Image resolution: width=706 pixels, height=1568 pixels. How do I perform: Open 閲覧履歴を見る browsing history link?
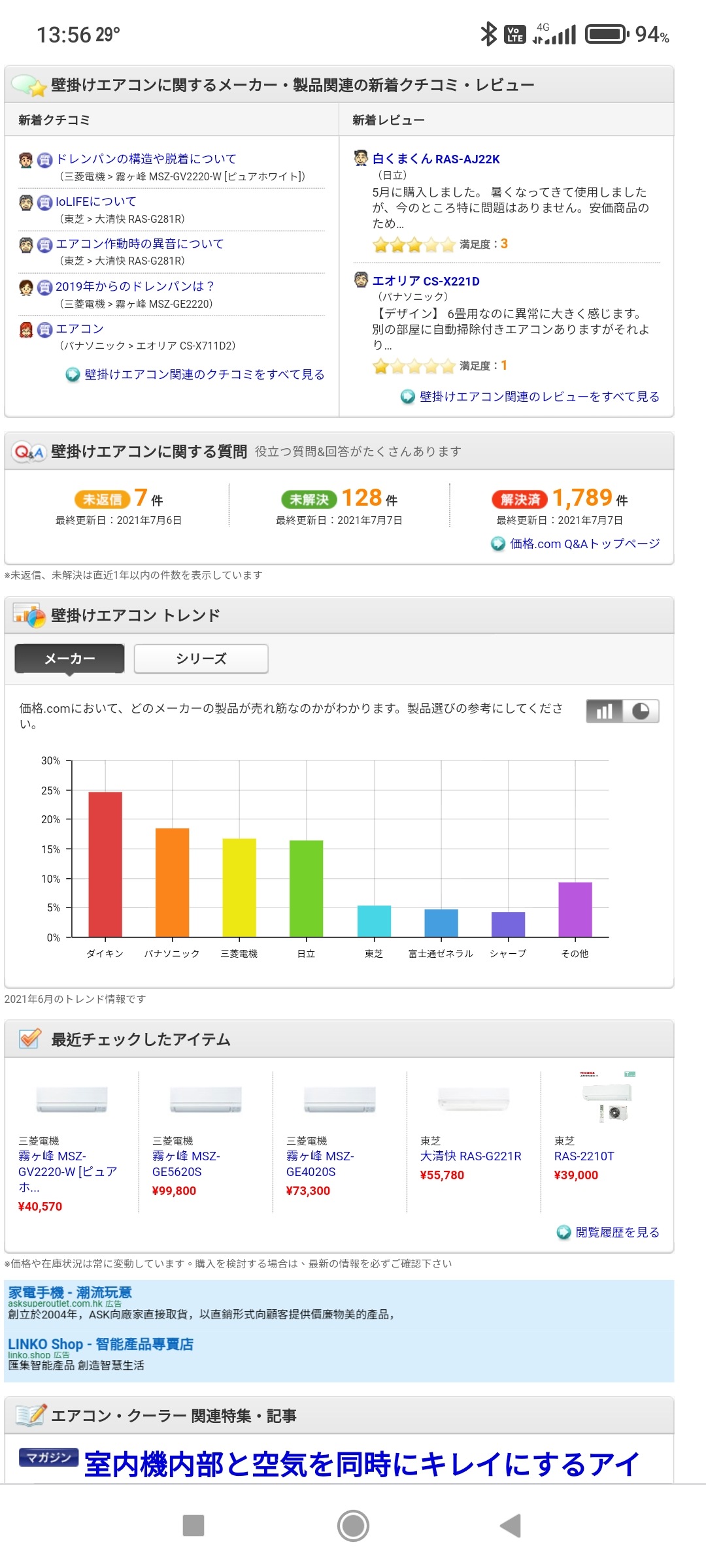(x=617, y=1232)
